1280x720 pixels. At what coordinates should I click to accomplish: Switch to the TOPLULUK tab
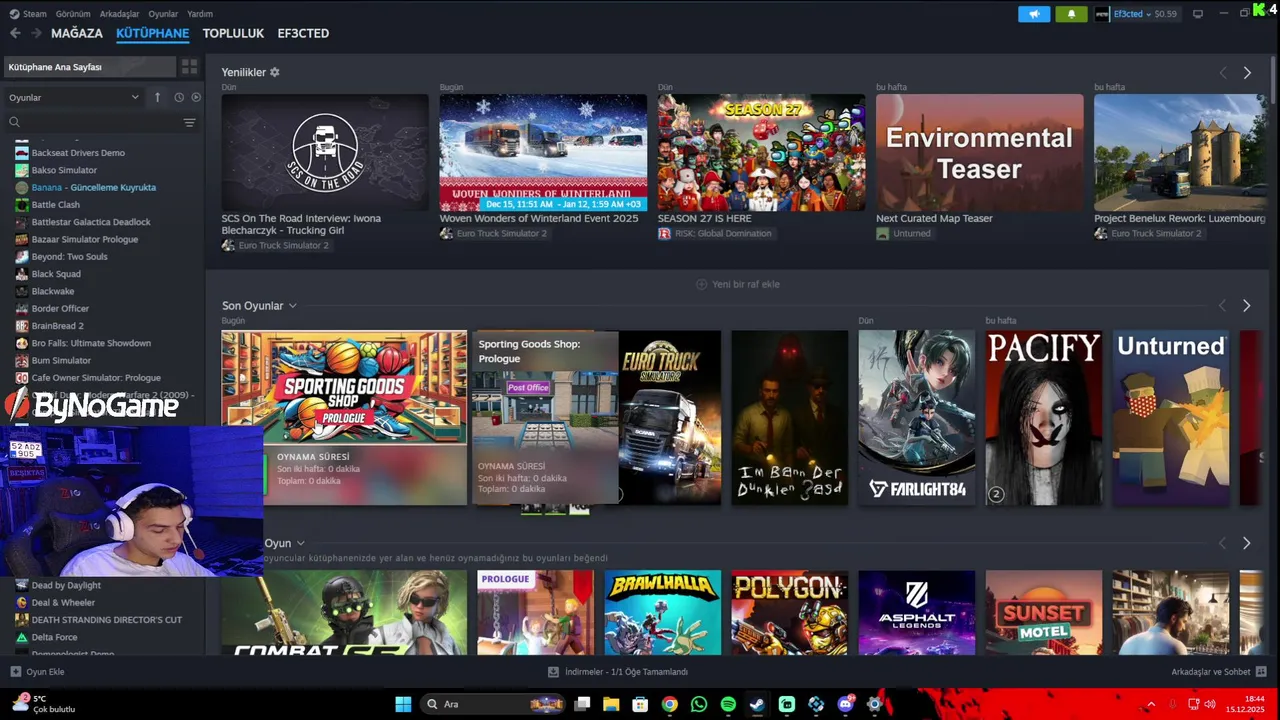[x=233, y=33]
